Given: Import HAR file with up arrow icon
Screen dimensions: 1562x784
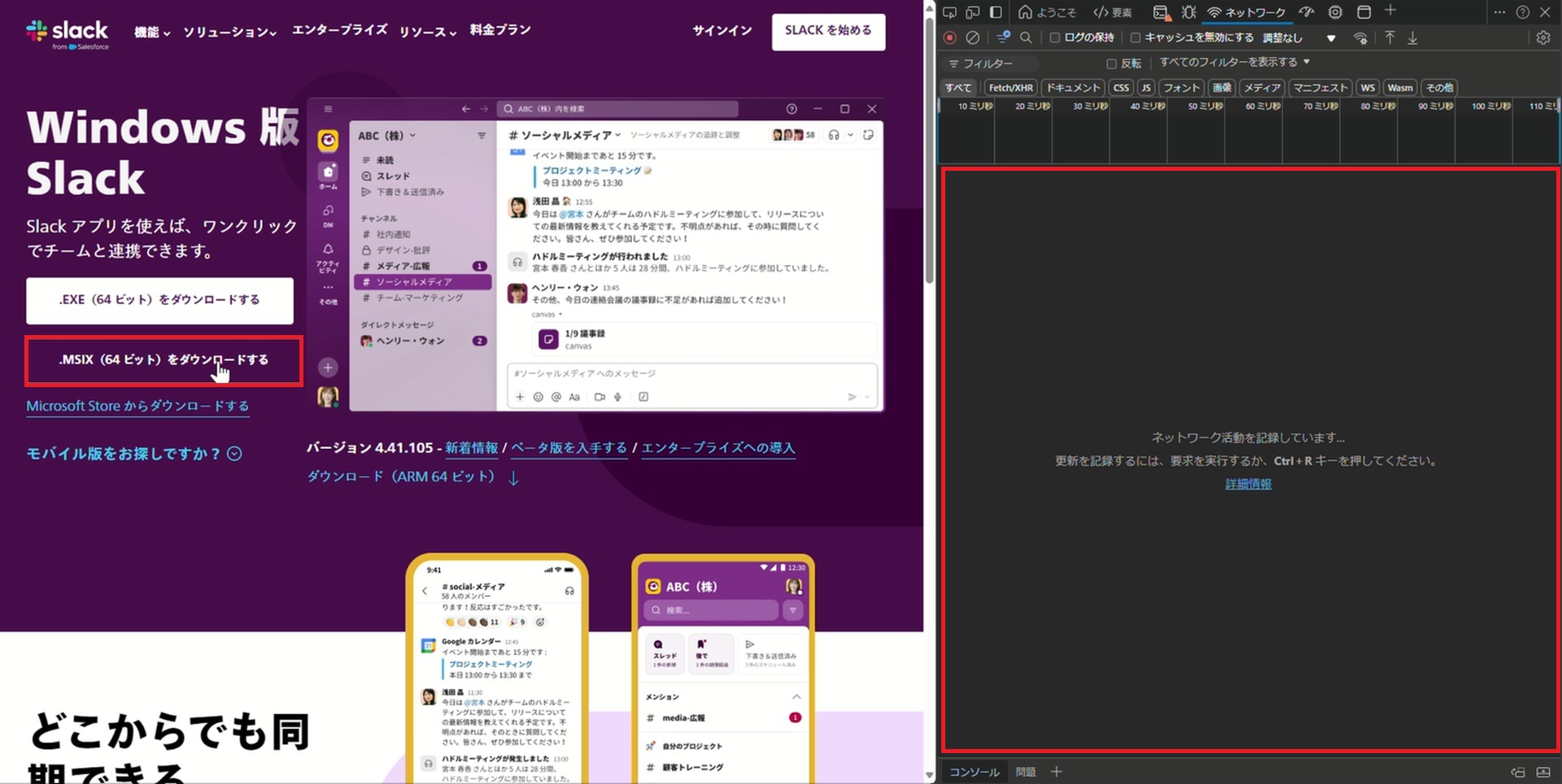Looking at the screenshot, I should (1390, 37).
